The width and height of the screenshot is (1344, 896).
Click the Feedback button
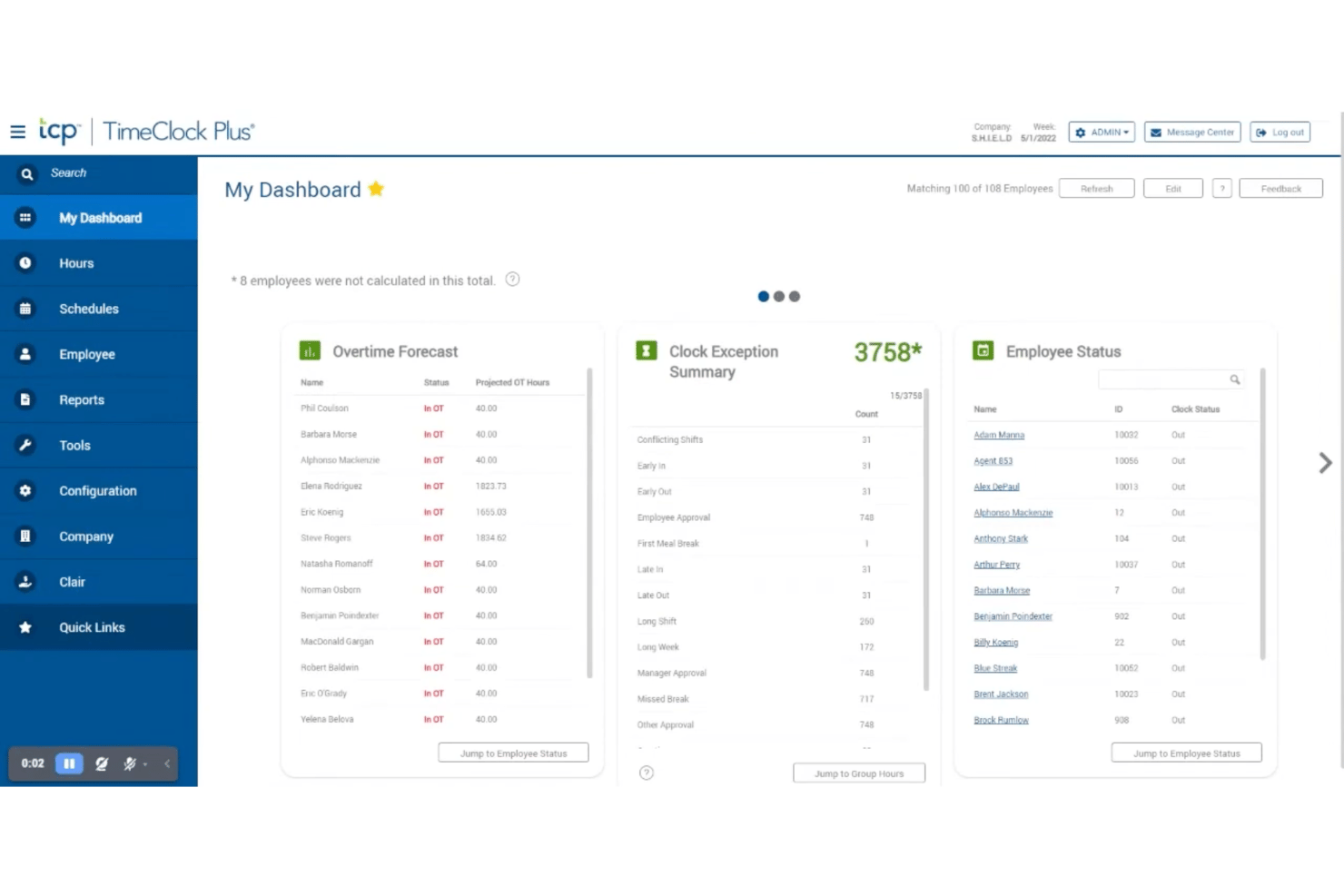[1280, 189]
